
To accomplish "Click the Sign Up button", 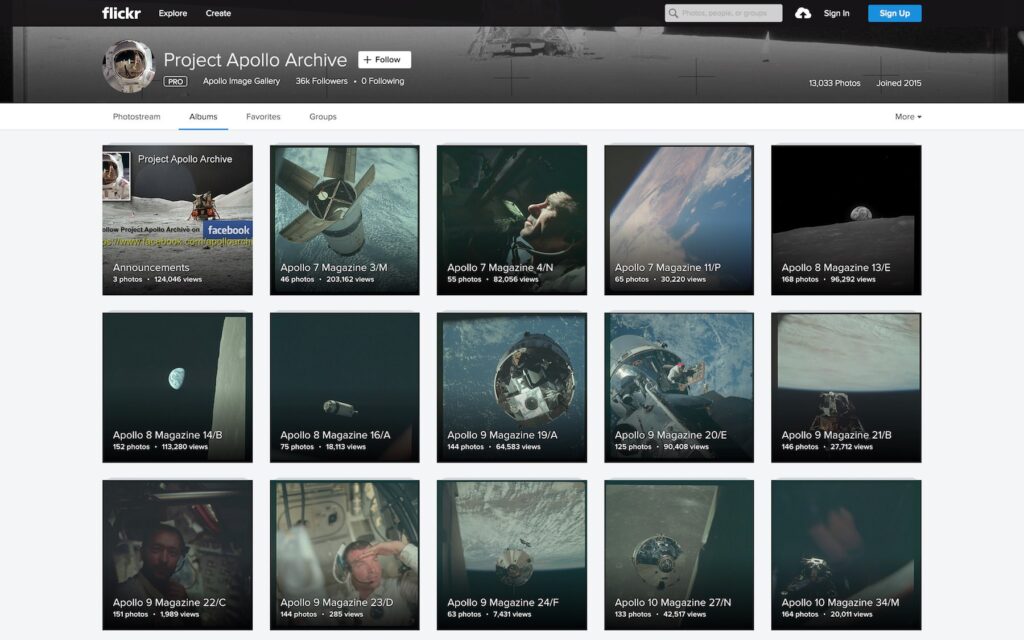I will [x=893, y=13].
